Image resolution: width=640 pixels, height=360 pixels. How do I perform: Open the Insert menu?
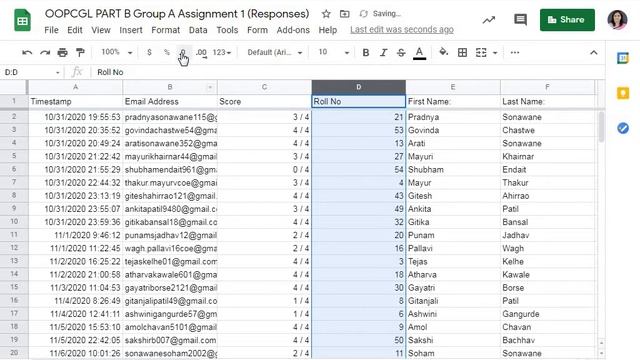pos(131,30)
